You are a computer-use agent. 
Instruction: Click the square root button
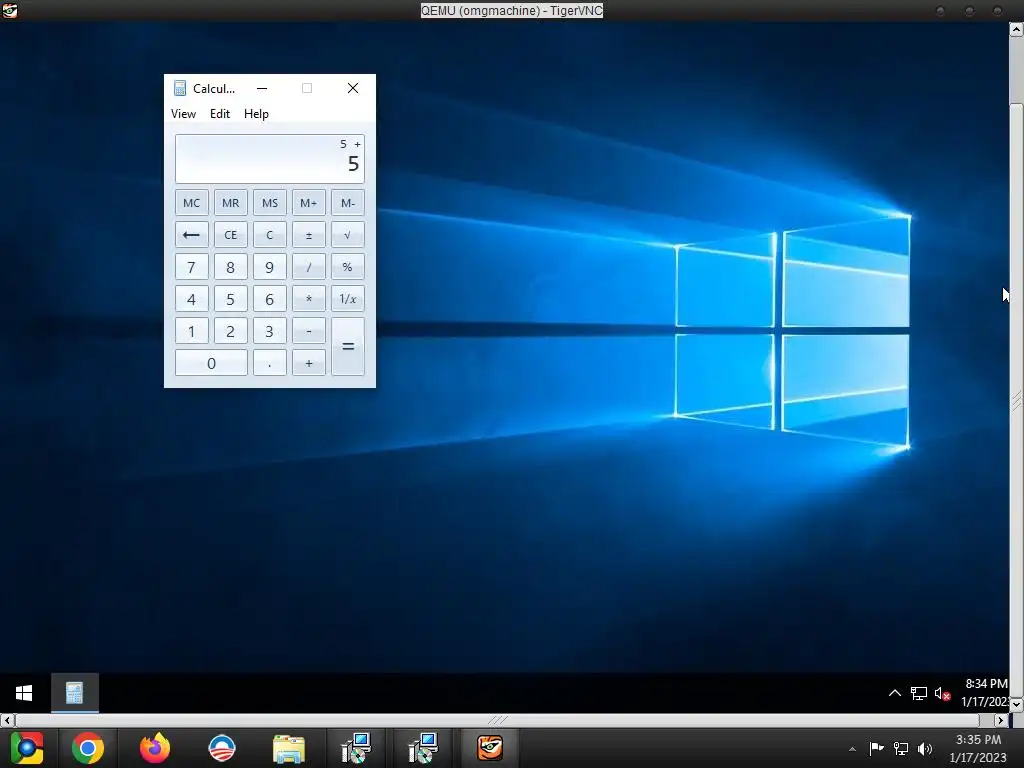pos(347,234)
